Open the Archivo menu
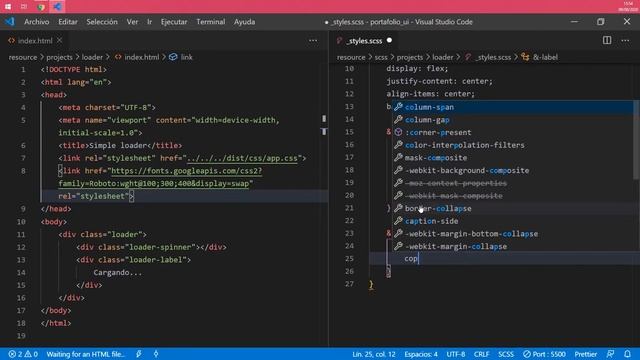Viewport: 640px width, 360px height. point(36,22)
